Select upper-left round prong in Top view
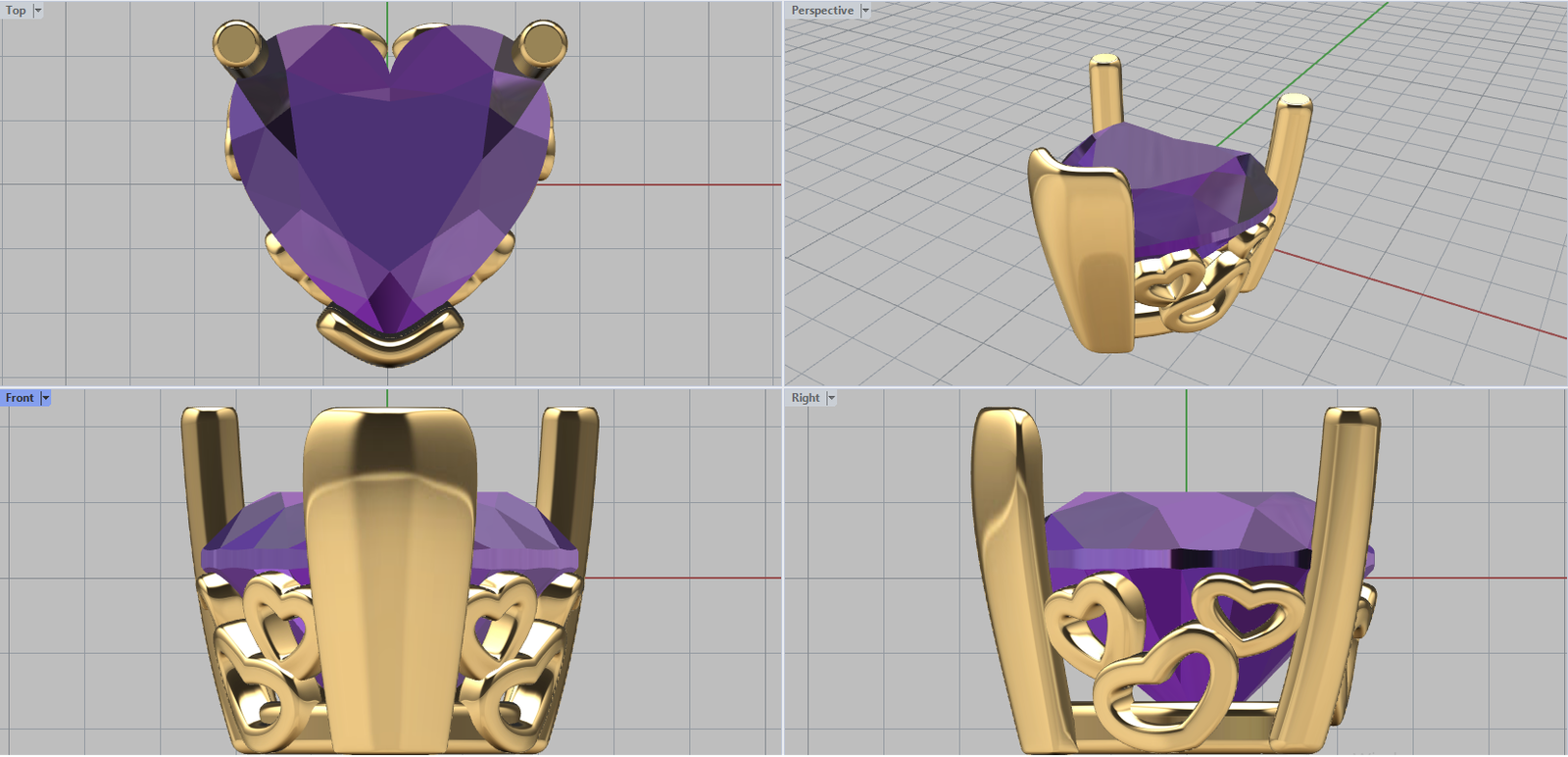This screenshot has height=757, width=1568. [x=236, y=45]
